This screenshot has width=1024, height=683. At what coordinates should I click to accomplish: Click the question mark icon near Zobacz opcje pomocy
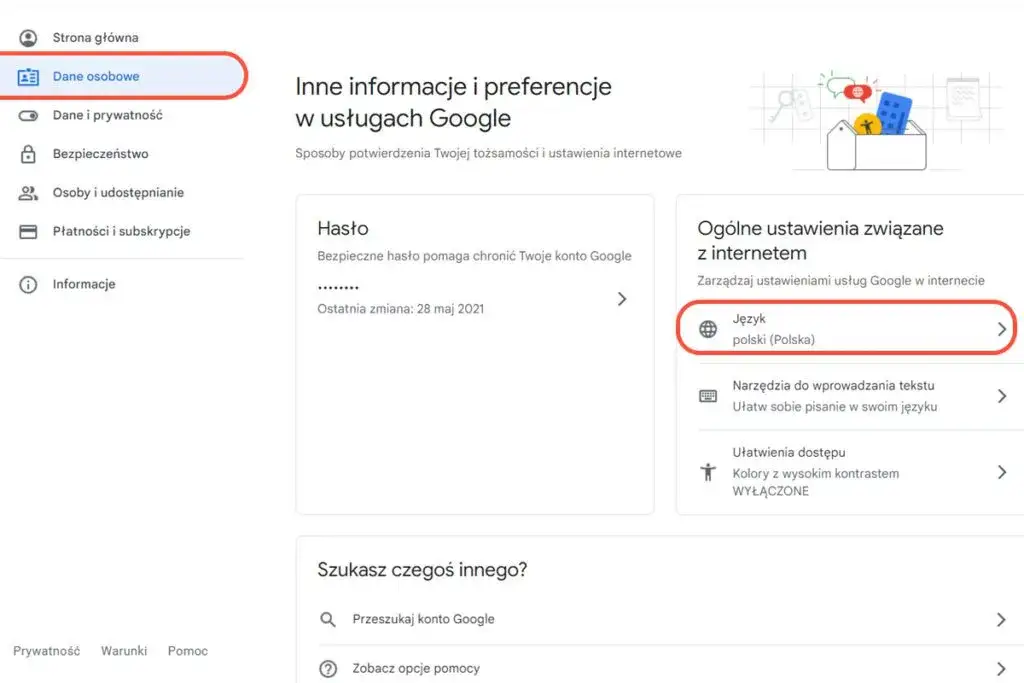click(x=327, y=668)
